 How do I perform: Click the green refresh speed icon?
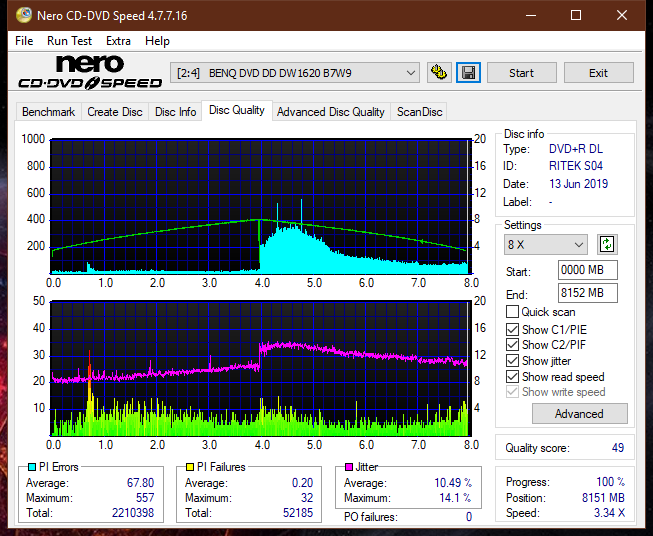(x=607, y=244)
